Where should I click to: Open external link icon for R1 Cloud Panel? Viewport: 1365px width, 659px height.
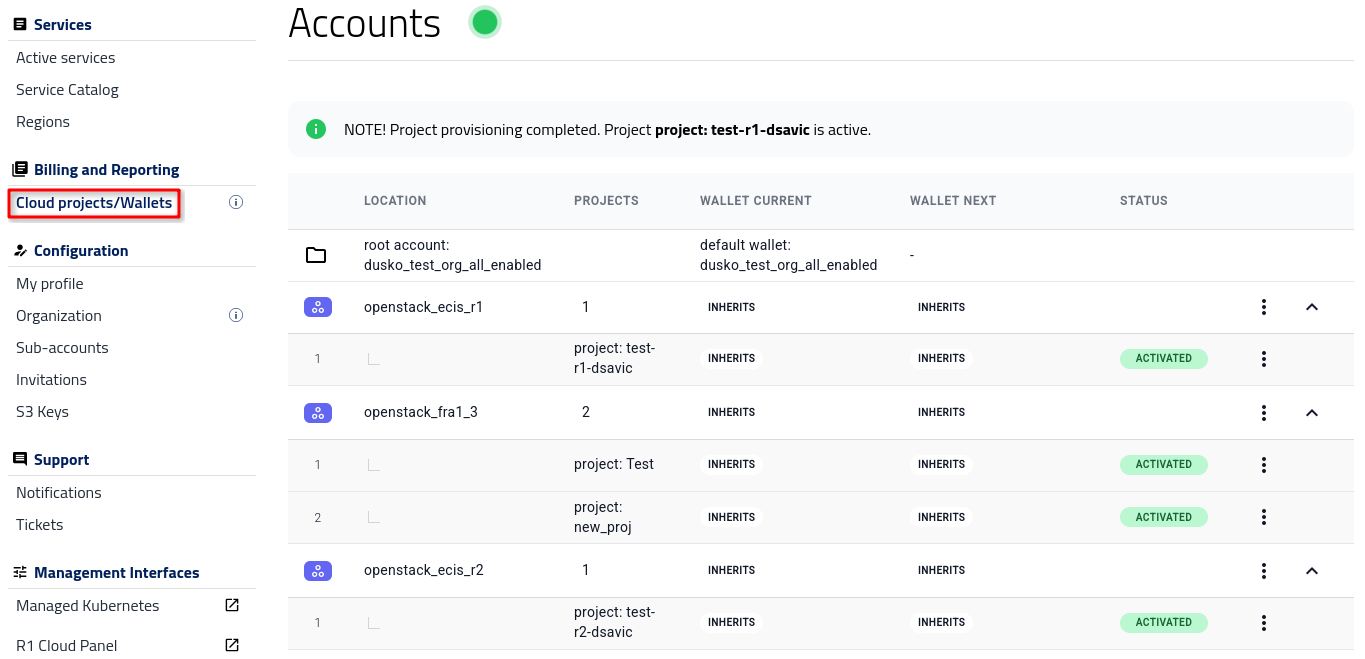click(x=232, y=645)
